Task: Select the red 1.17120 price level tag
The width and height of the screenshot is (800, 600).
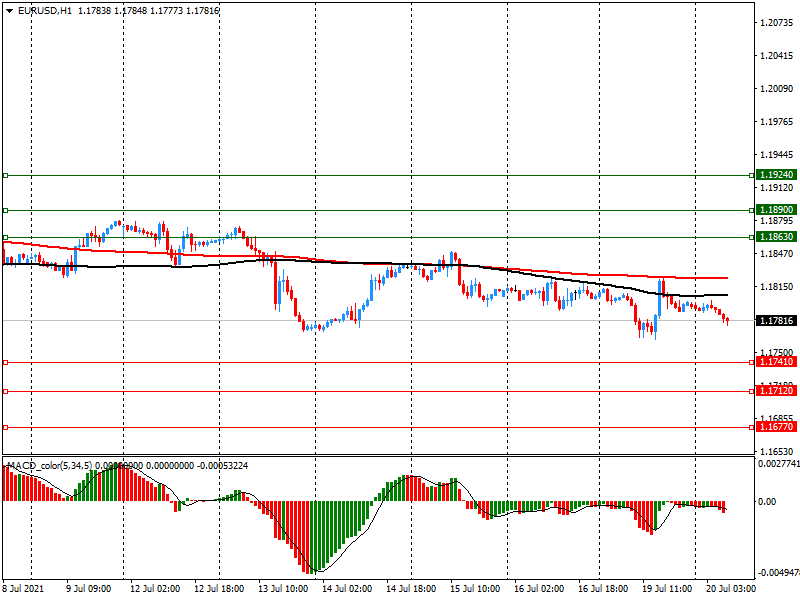Action: 776,392
